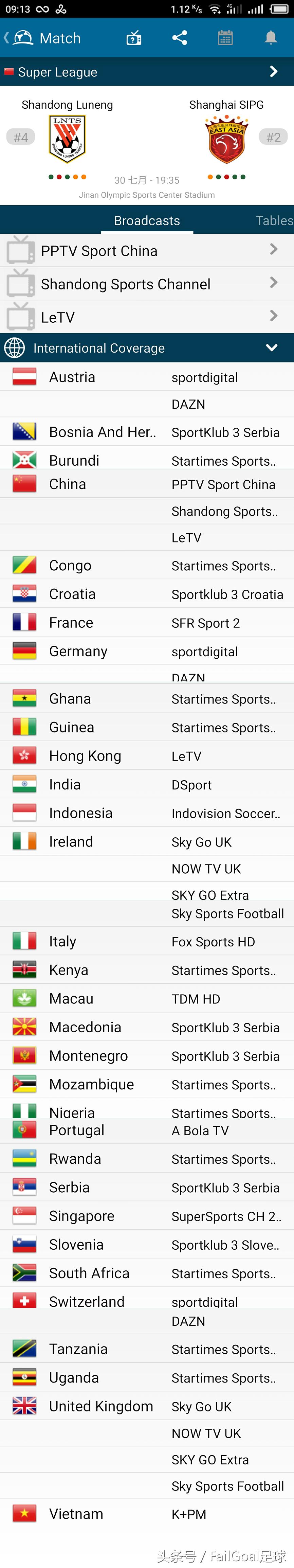Select the Vietnam K+PM broadcast row

[147, 1514]
